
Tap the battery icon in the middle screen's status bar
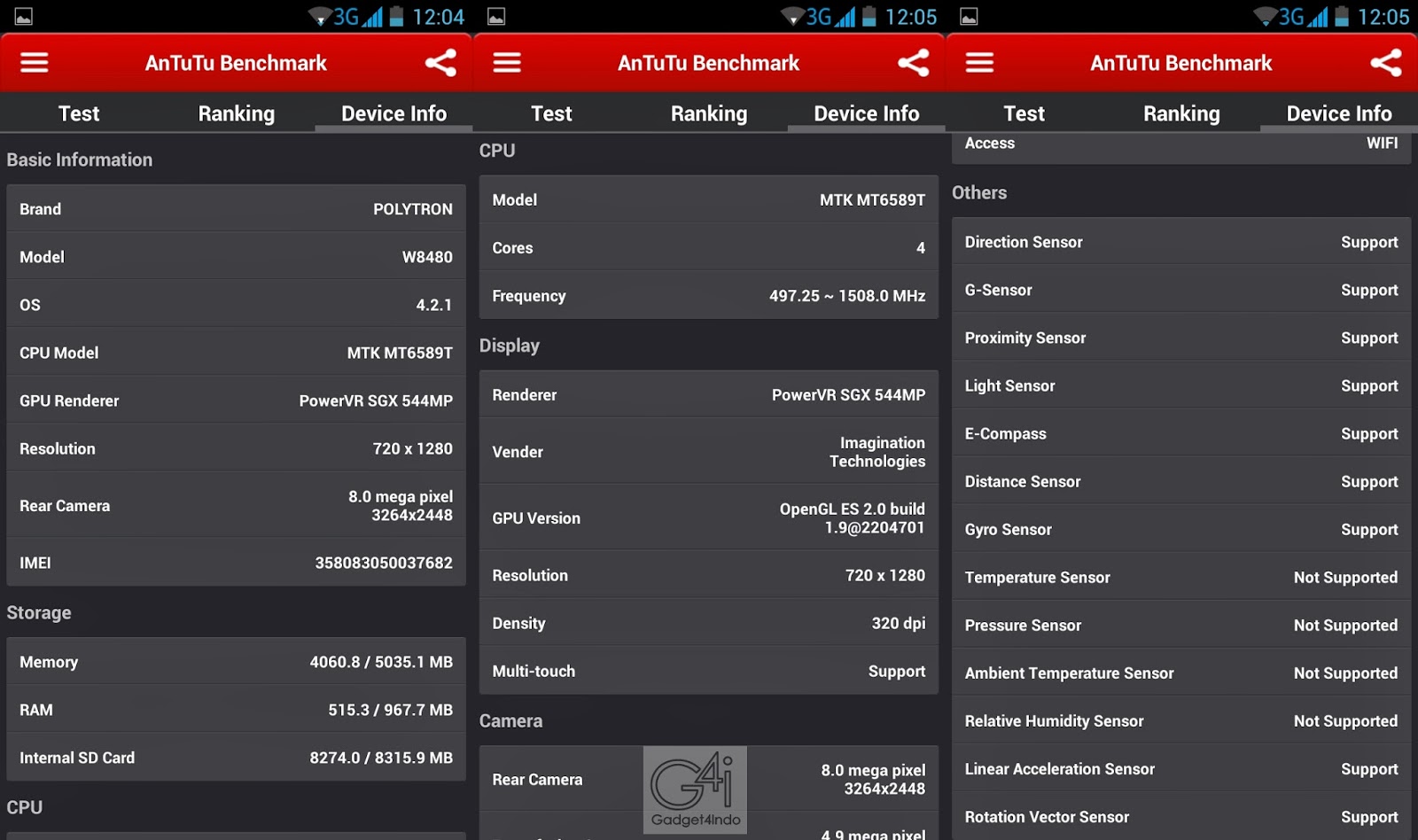(869, 17)
